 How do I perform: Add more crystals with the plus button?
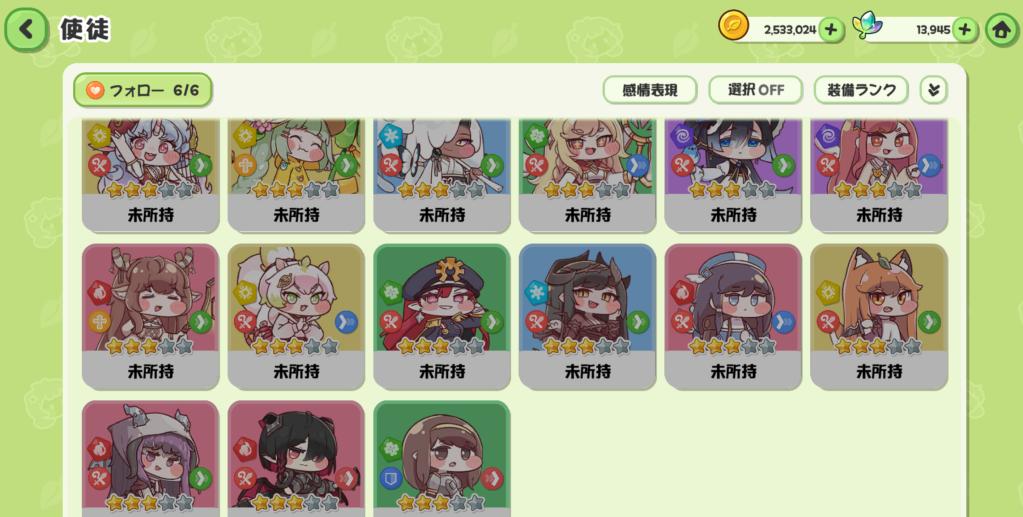tap(965, 30)
